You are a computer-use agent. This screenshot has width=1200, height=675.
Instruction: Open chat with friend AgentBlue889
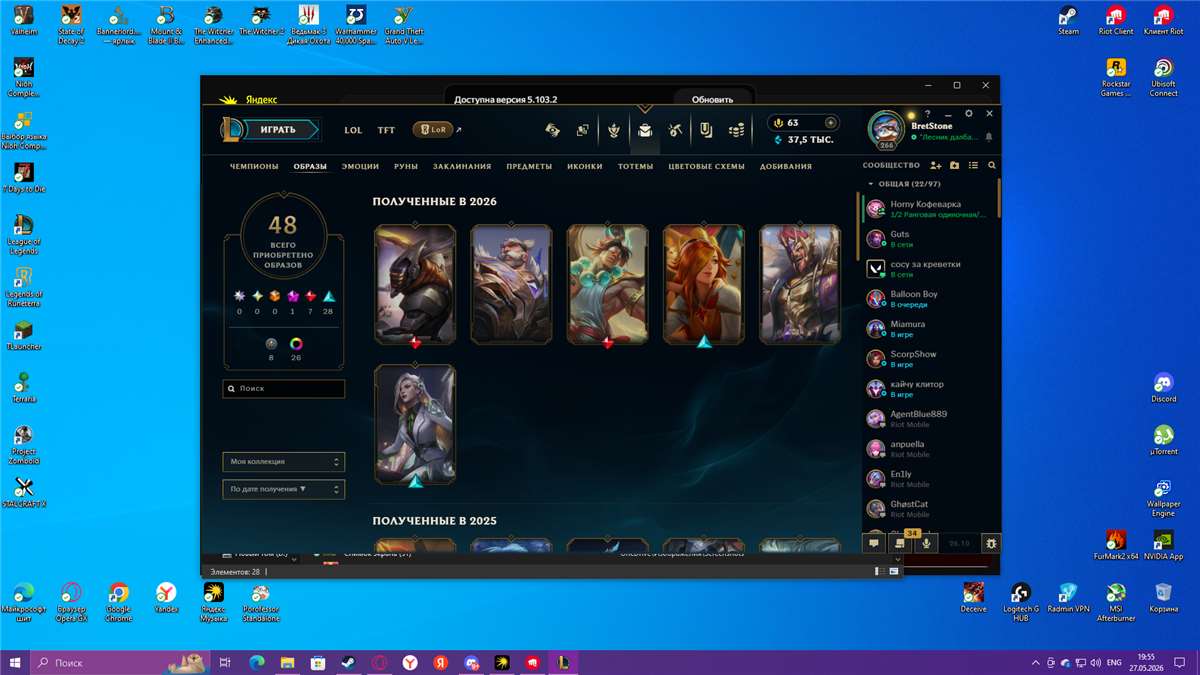tap(929, 419)
